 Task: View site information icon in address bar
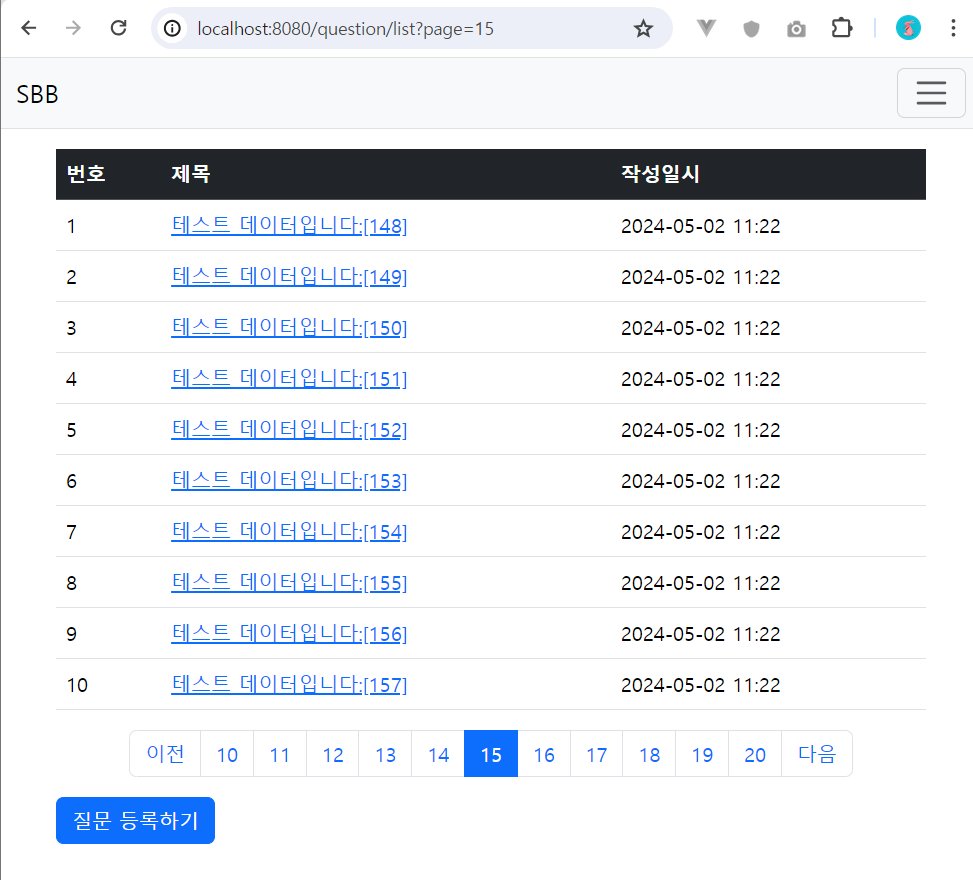173,29
